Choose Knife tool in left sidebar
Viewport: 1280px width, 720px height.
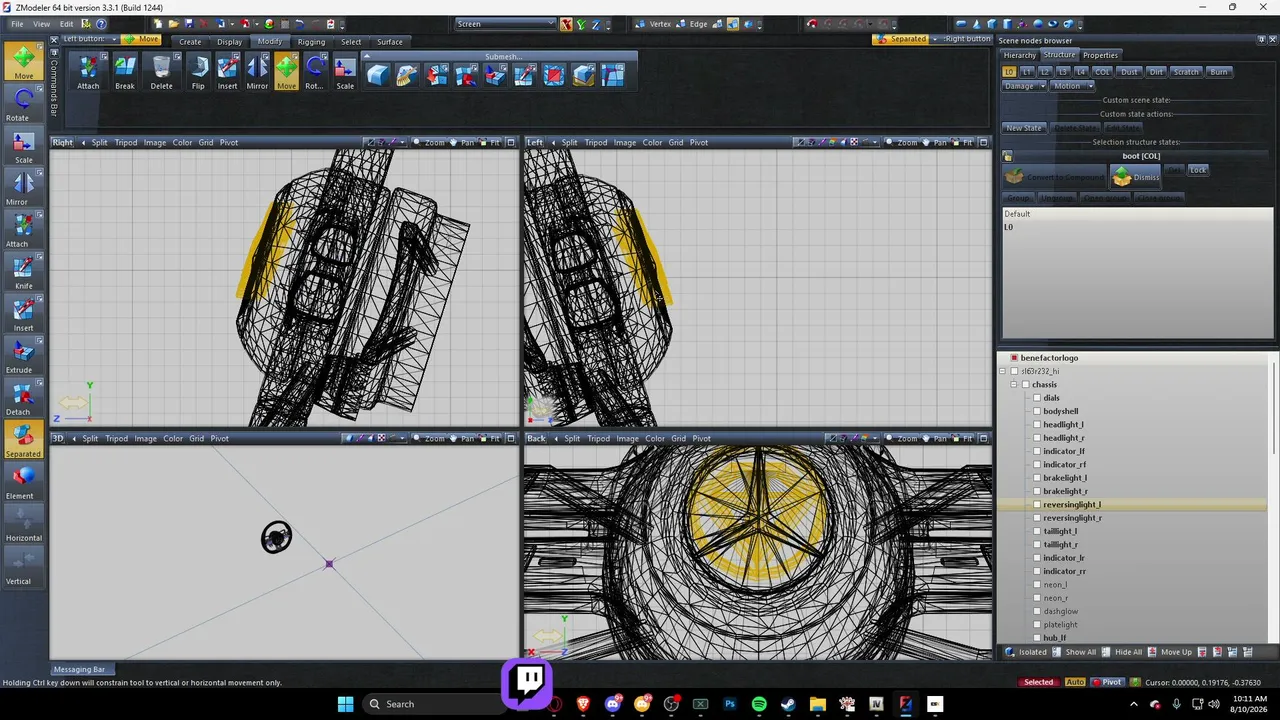pyautogui.click(x=23, y=272)
